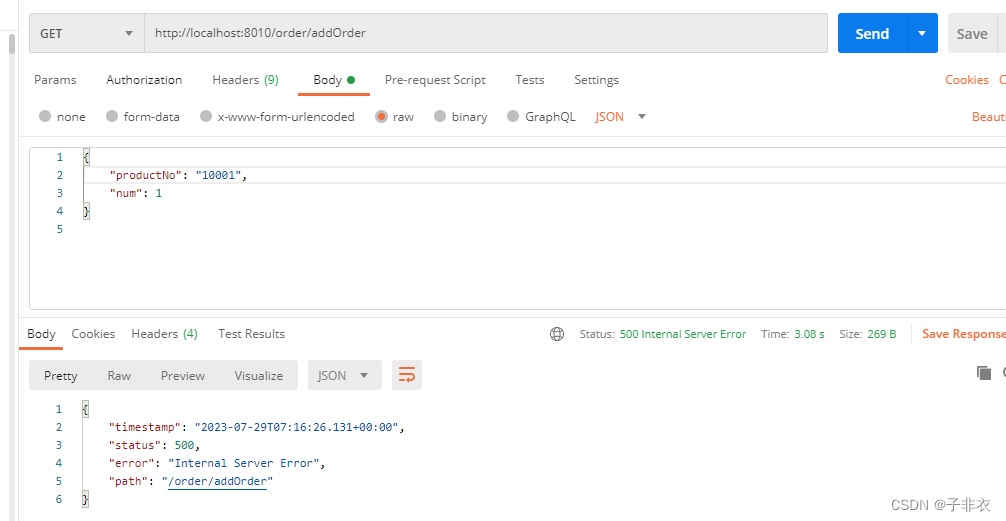Select the GraphQL body type
This screenshot has width=1006, height=521.
[541, 117]
